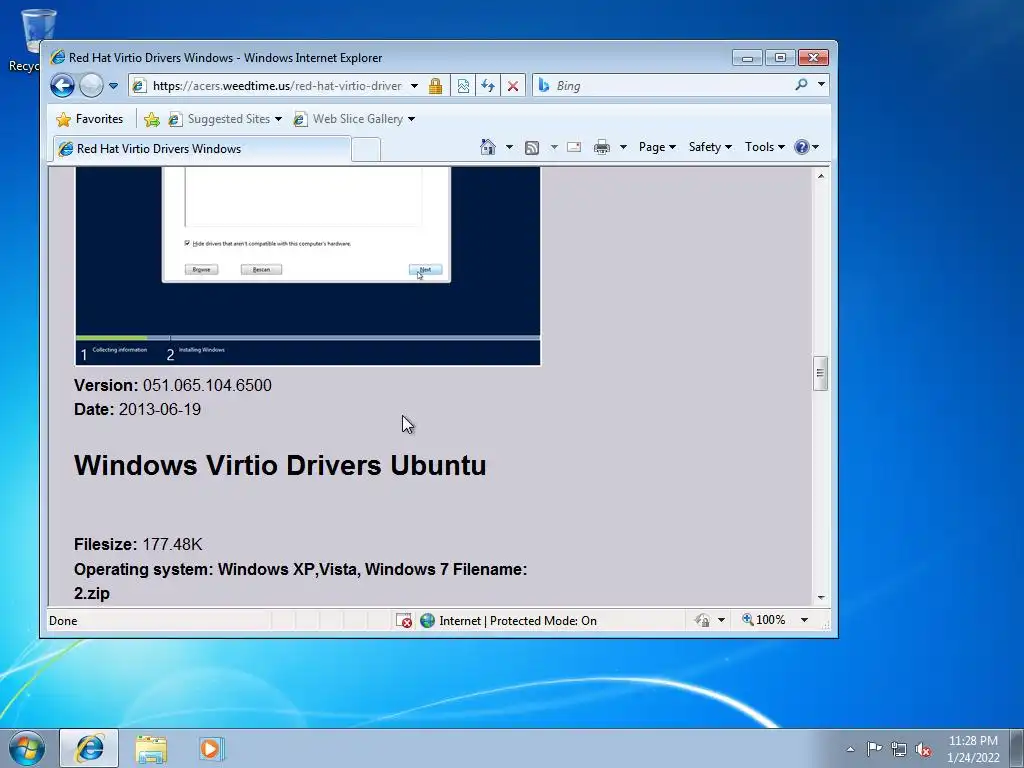Show hidden tray icons arrow

click(x=850, y=749)
